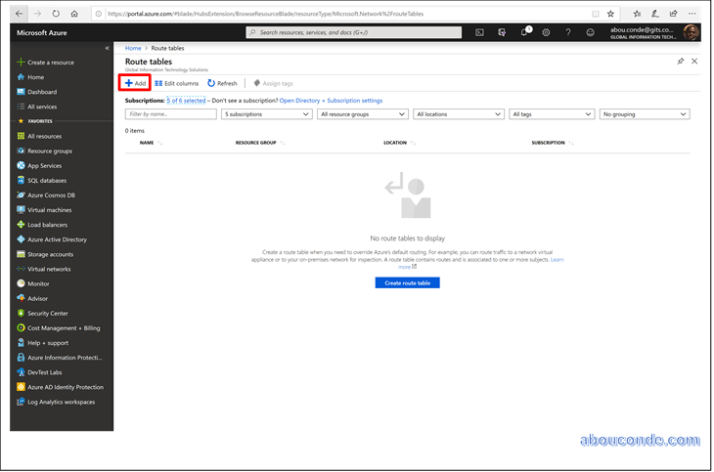Click Home breadcrumb link
Image resolution: width=714 pixels, height=472 pixels.
click(x=132, y=48)
